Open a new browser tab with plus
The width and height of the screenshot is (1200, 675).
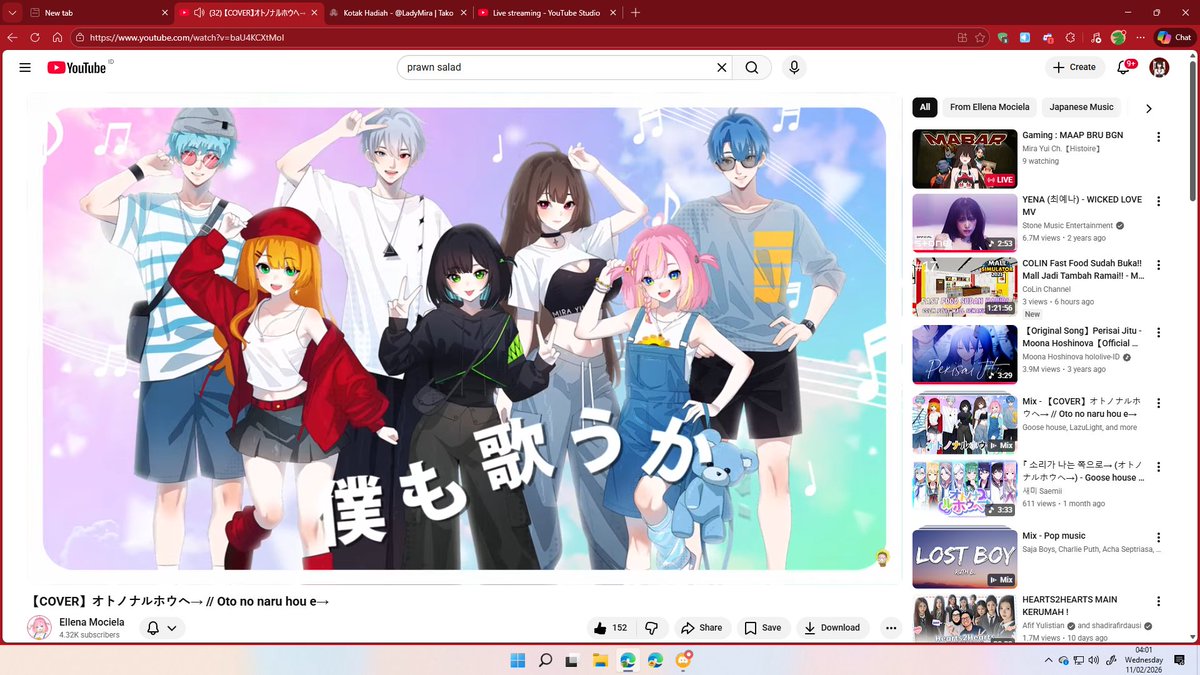tap(635, 12)
